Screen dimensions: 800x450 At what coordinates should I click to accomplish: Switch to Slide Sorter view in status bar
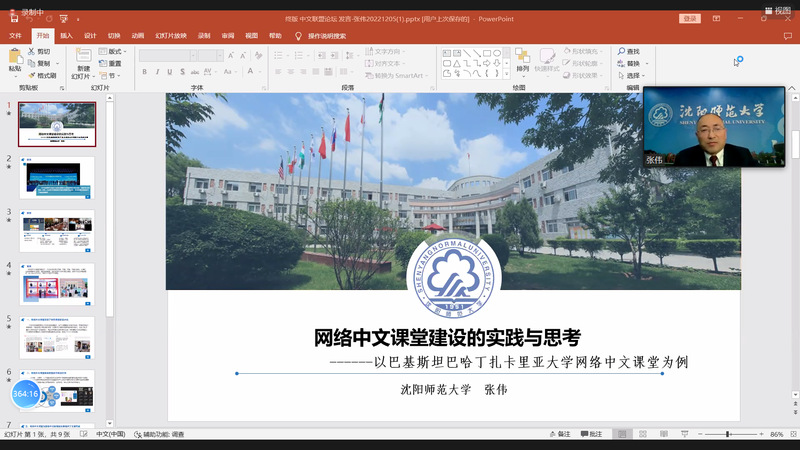(x=643, y=434)
